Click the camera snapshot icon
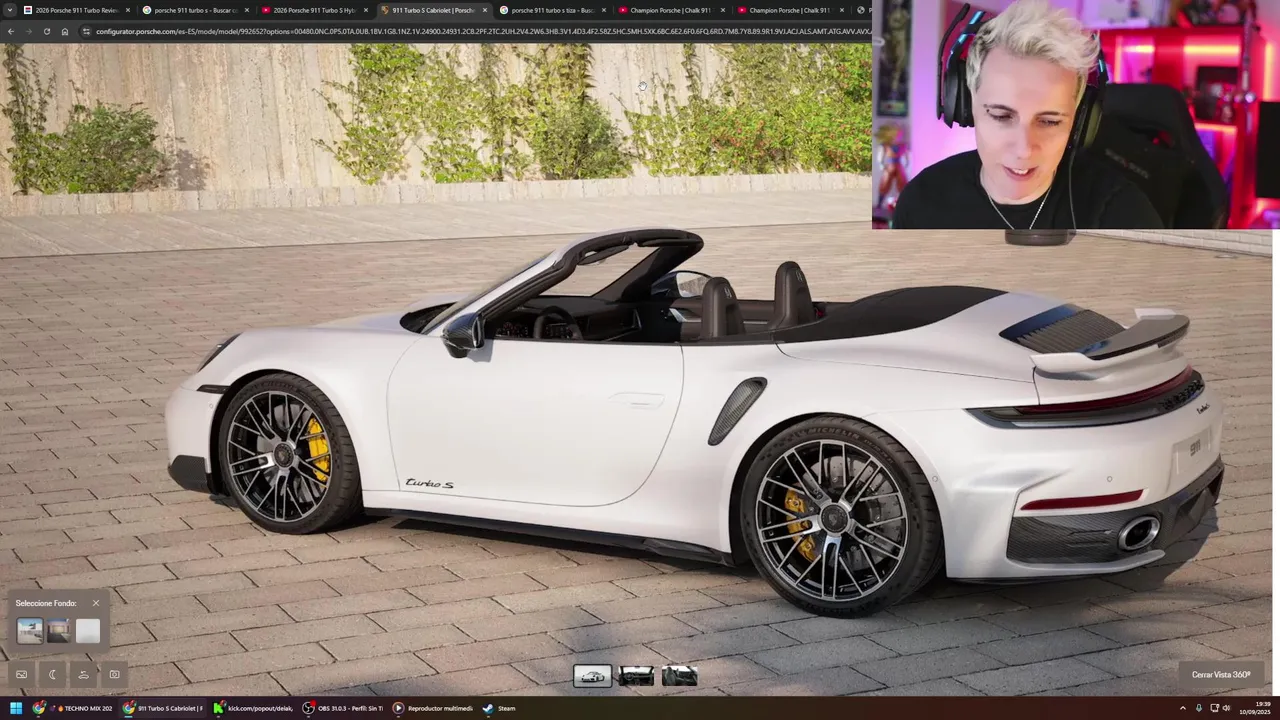The height and width of the screenshot is (720, 1280). (x=114, y=674)
